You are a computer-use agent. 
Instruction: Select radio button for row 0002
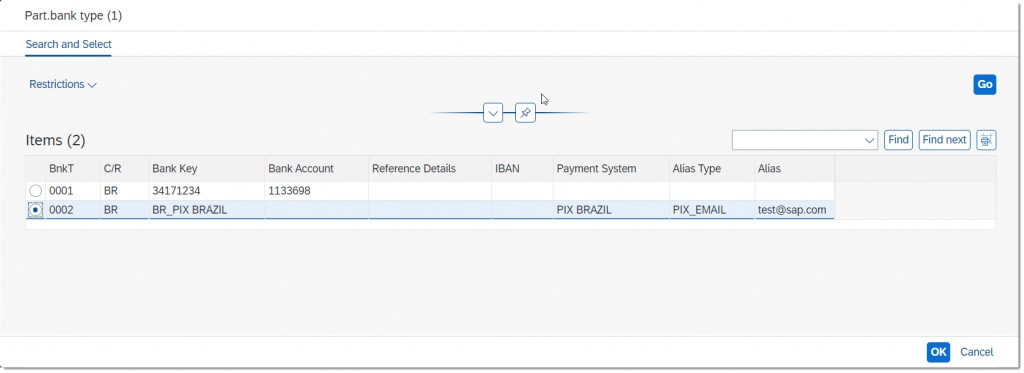click(x=36, y=210)
